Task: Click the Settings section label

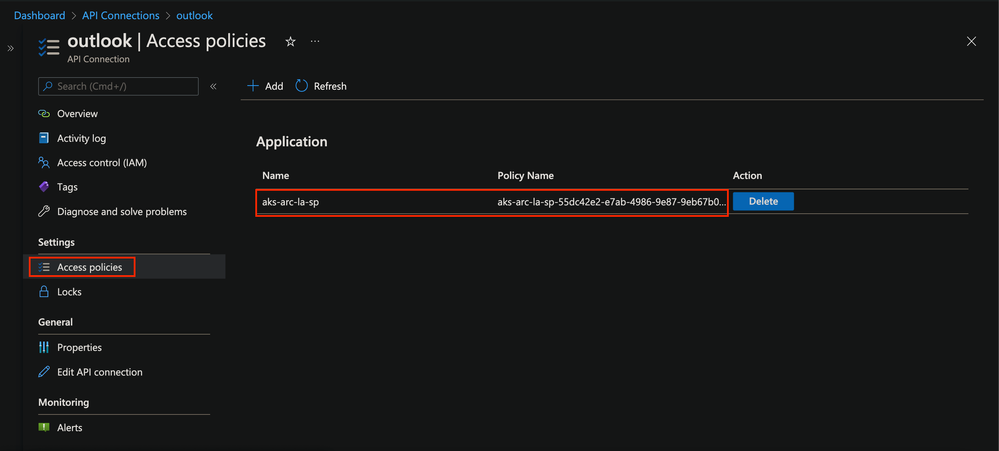Action: (x=56, y=242)
